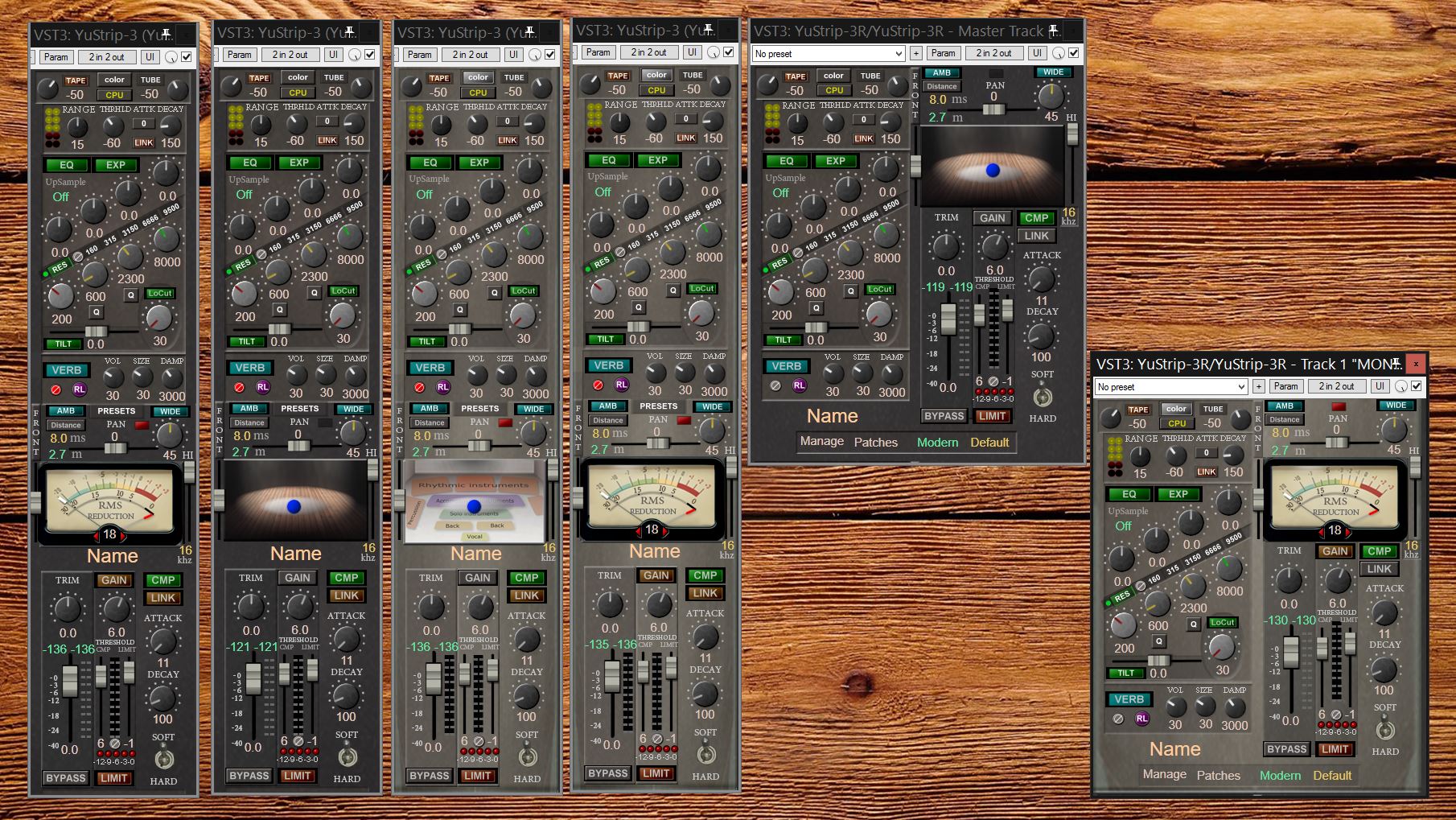Click the output fader in Master Track window
The width and height of the screenshot is (1456, 820).
(x=949, y=319)
